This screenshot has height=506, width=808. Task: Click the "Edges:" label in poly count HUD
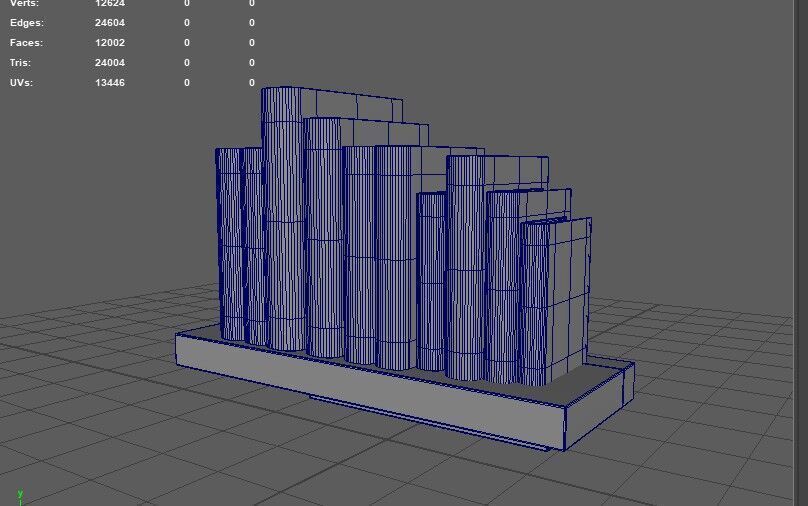pos(27,23)
